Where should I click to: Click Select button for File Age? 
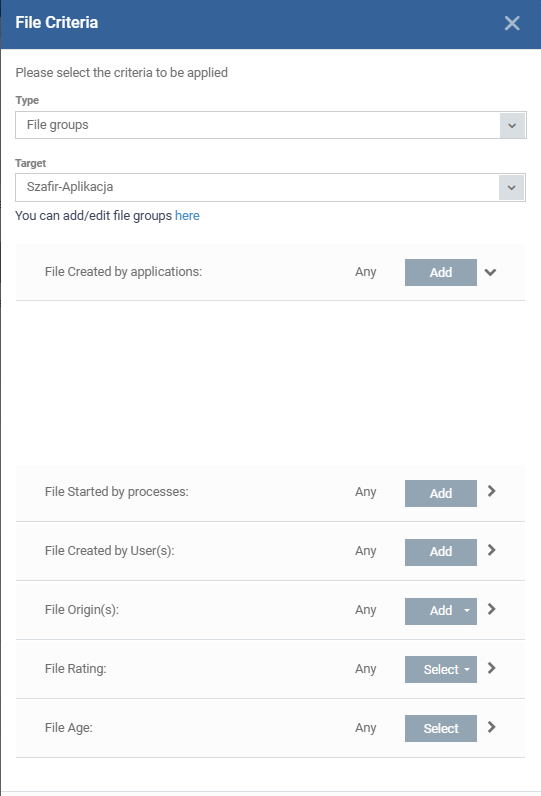click(x=441, y=728)
